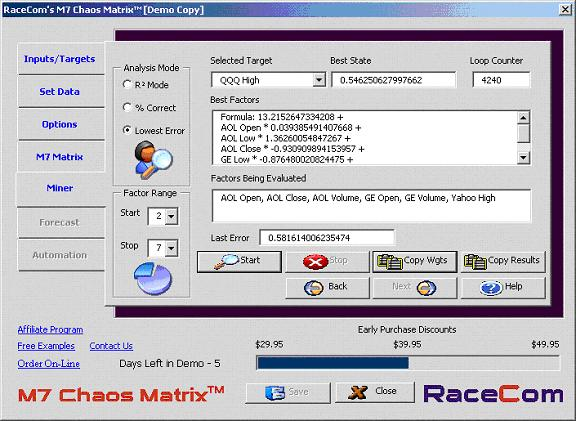Screen dimensions: 576x421
Task: Click the $29.95 discount price label
Action: click(x=269, y=345)
